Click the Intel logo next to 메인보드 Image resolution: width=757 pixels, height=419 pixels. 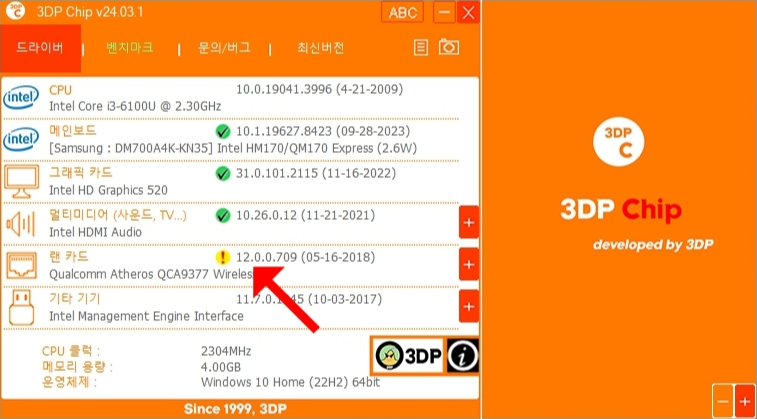(x=21, y=140)
